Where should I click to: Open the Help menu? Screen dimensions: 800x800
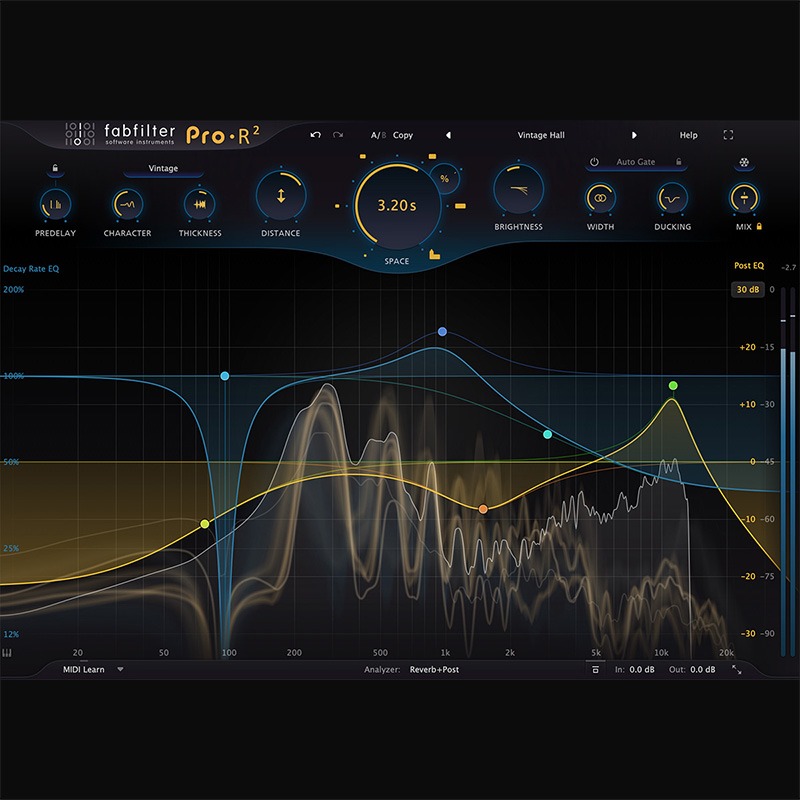coord(688,135)
